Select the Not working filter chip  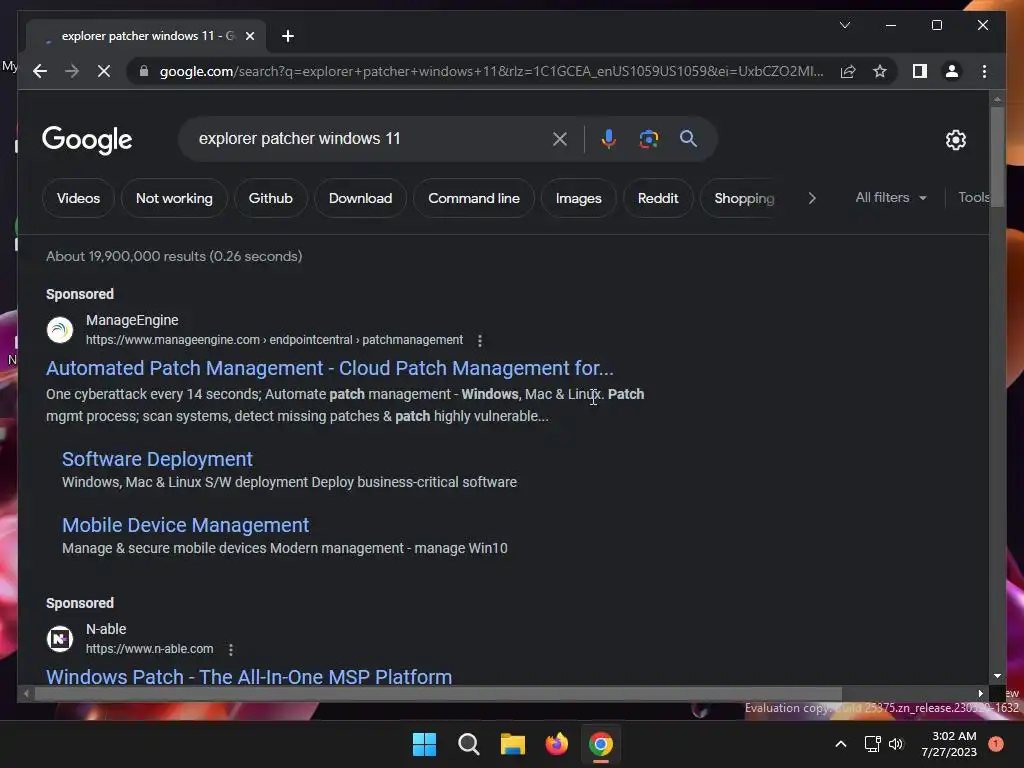pyautogui.click(x=174, y=198)
